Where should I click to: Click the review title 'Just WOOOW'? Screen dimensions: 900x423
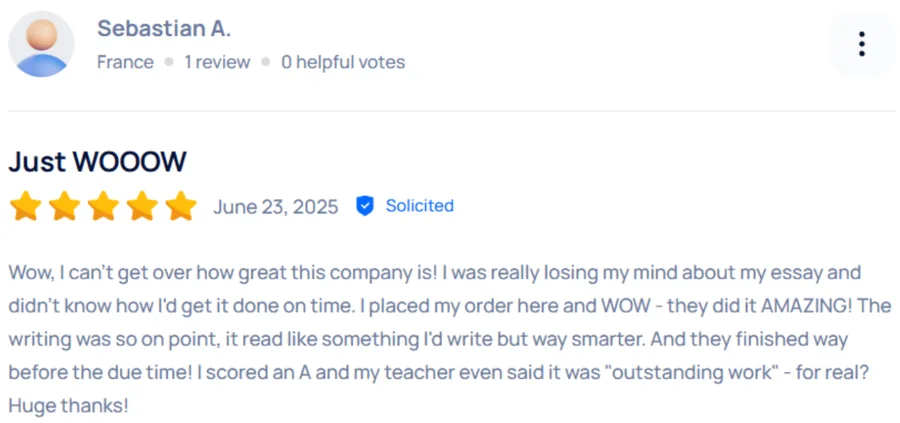[x=97, y=162]
